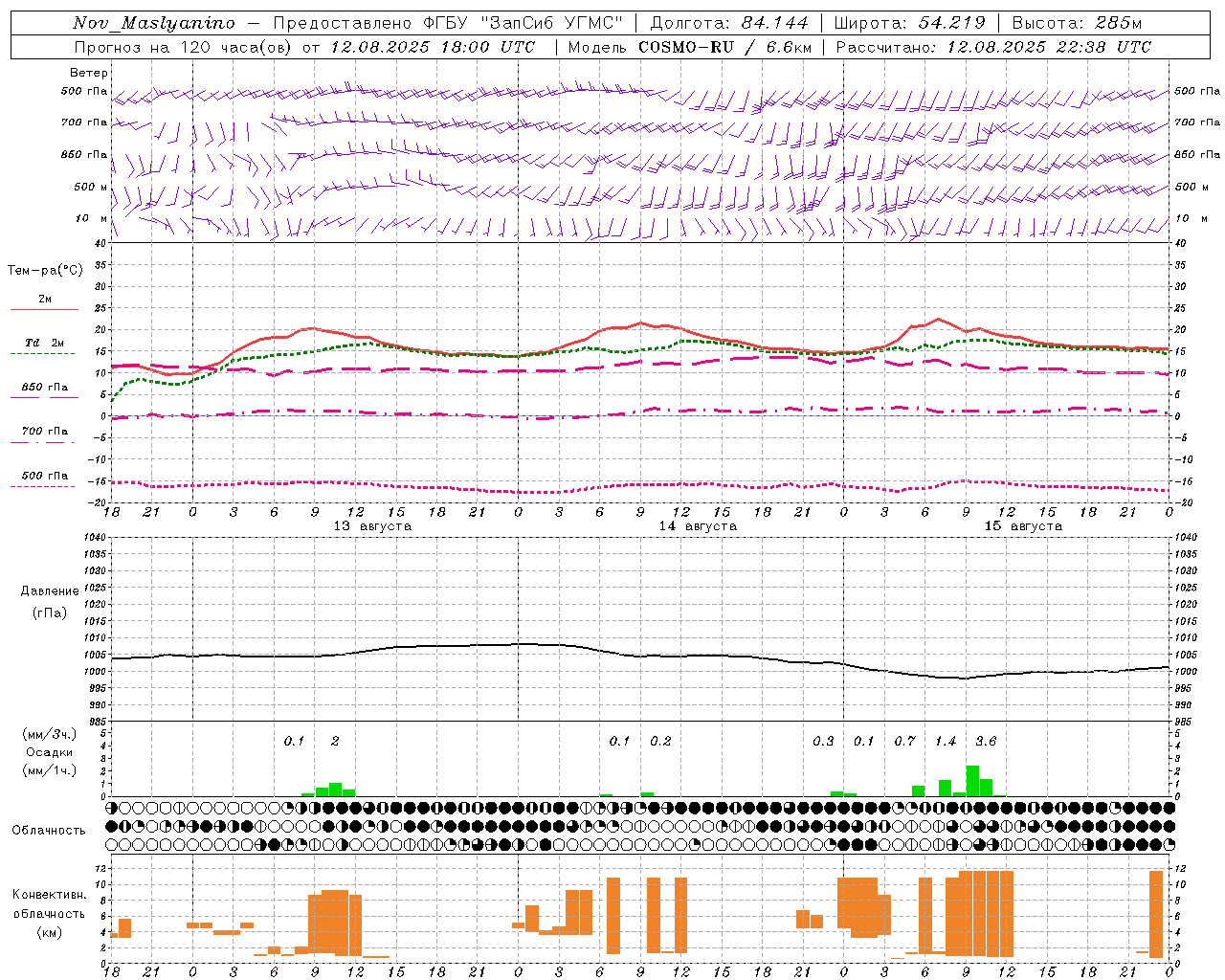Screen dimensions: 1225x980
Task: Select the Тем-ра(°C) temperature axis title
Action: click(45, 271)
